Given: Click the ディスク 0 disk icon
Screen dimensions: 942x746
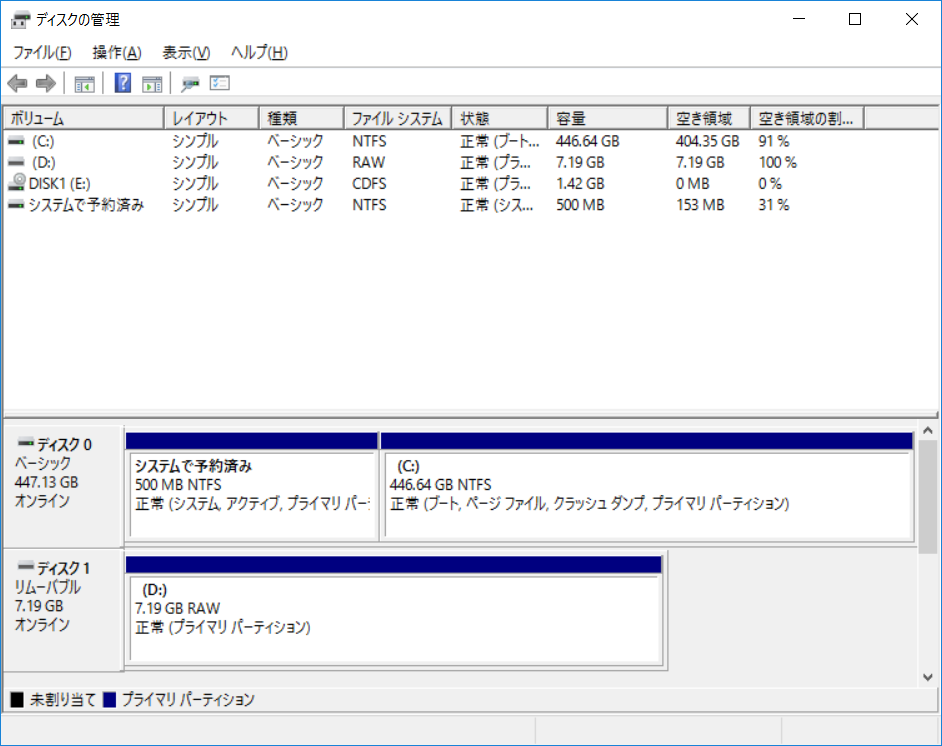Looking at the screenshot, I should (25, 443).
